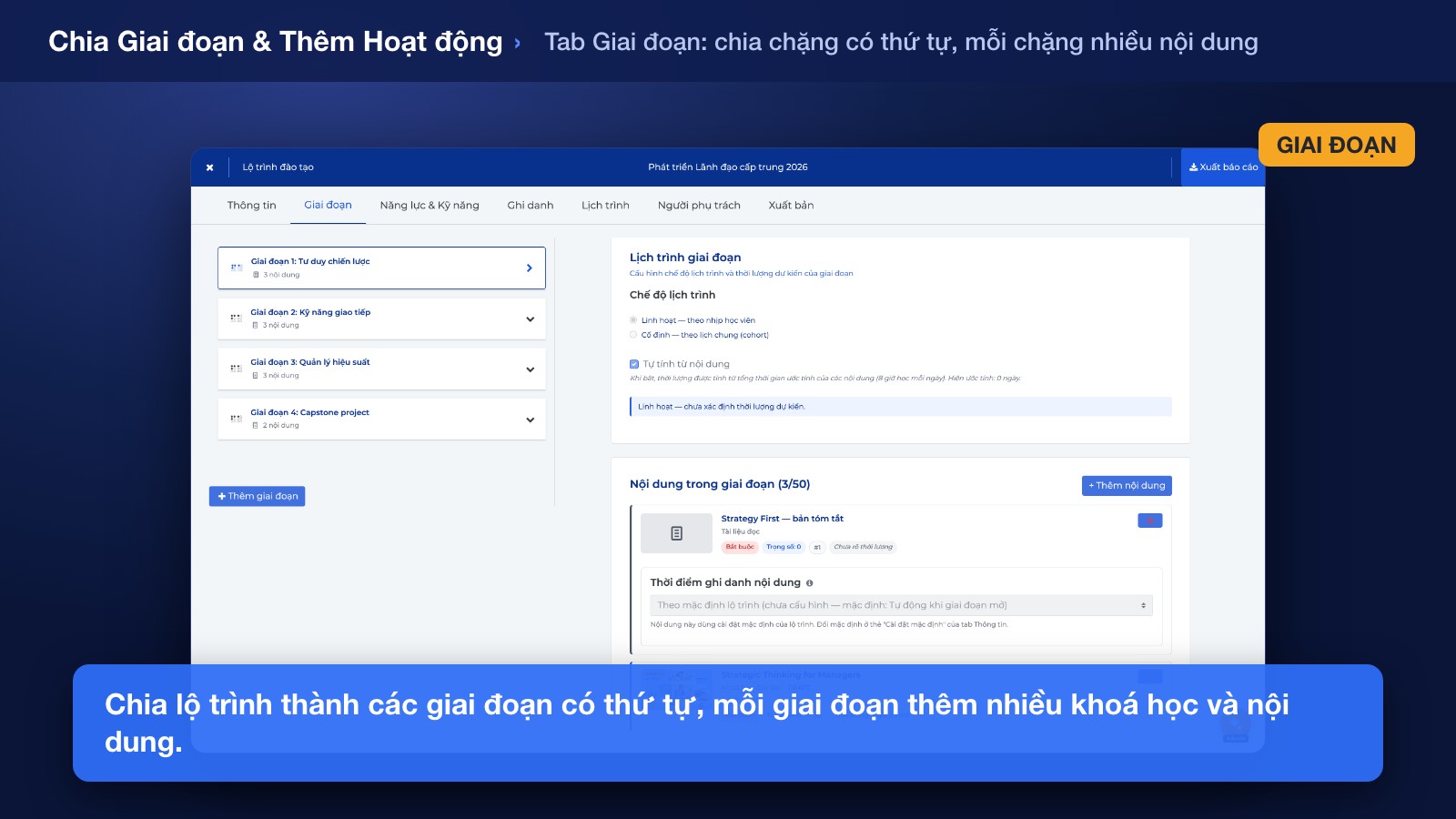1456x819 pixels.
Task: Click the '#1' order badge
Action: 817,547
